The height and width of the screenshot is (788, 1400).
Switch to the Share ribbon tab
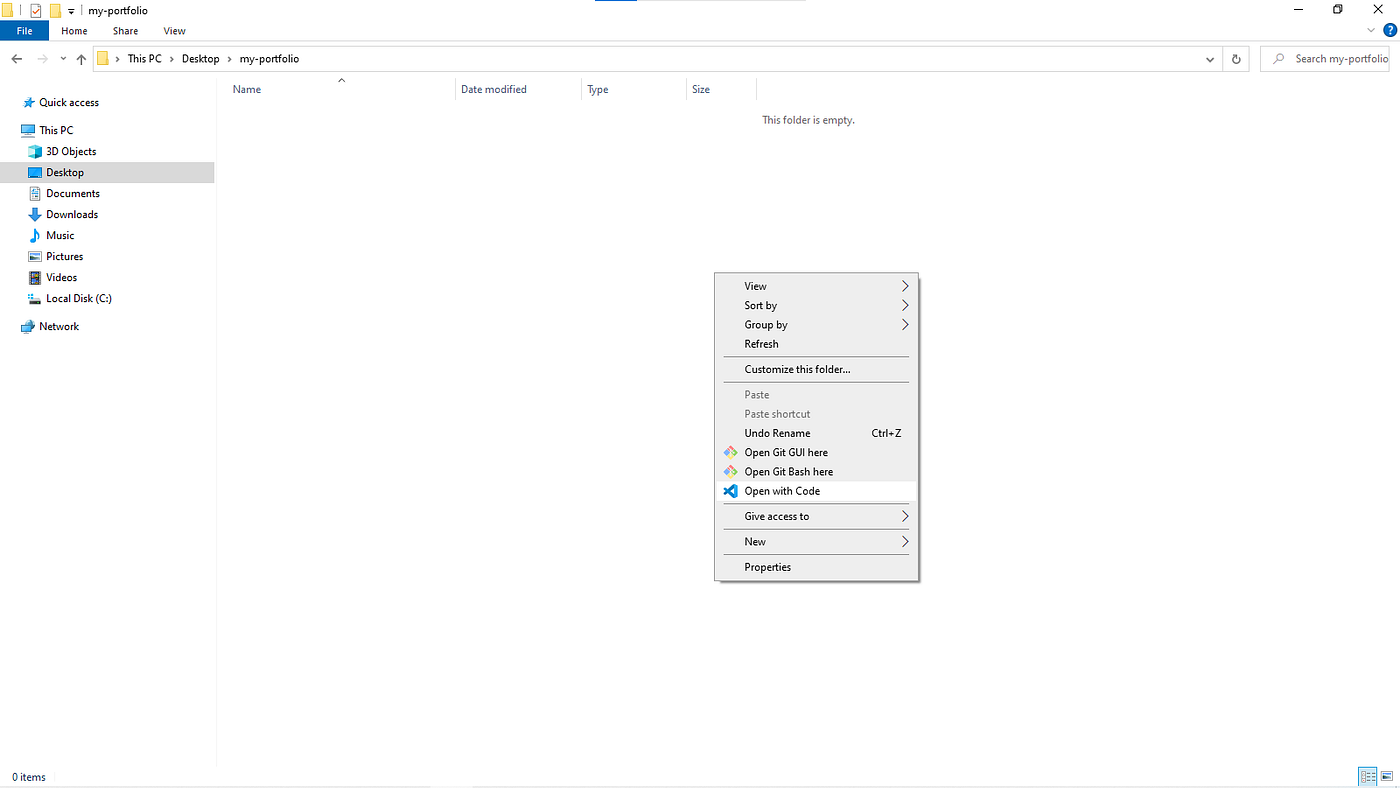(x=125, y=31)
